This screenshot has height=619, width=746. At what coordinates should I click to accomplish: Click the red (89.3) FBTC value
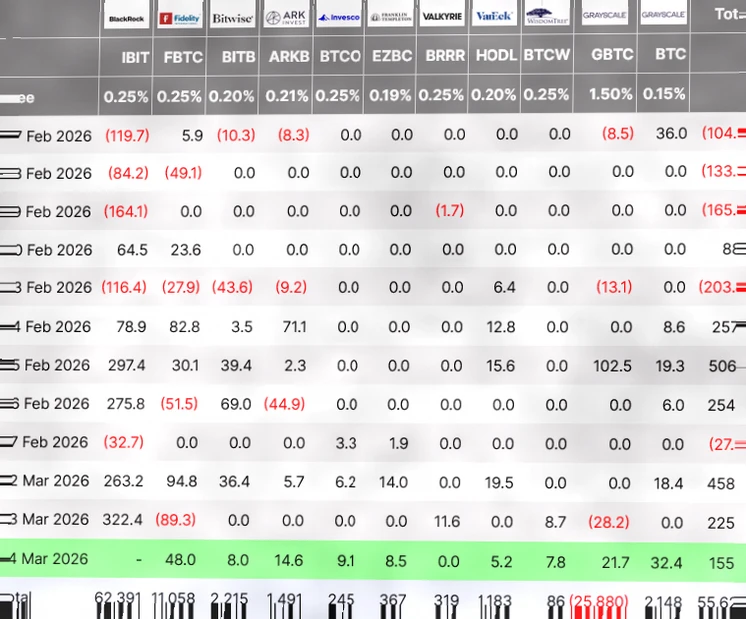tap(176, 520)
